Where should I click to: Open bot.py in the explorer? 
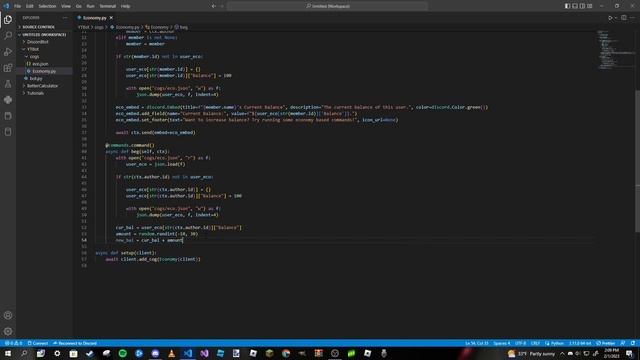coord(44,78)
